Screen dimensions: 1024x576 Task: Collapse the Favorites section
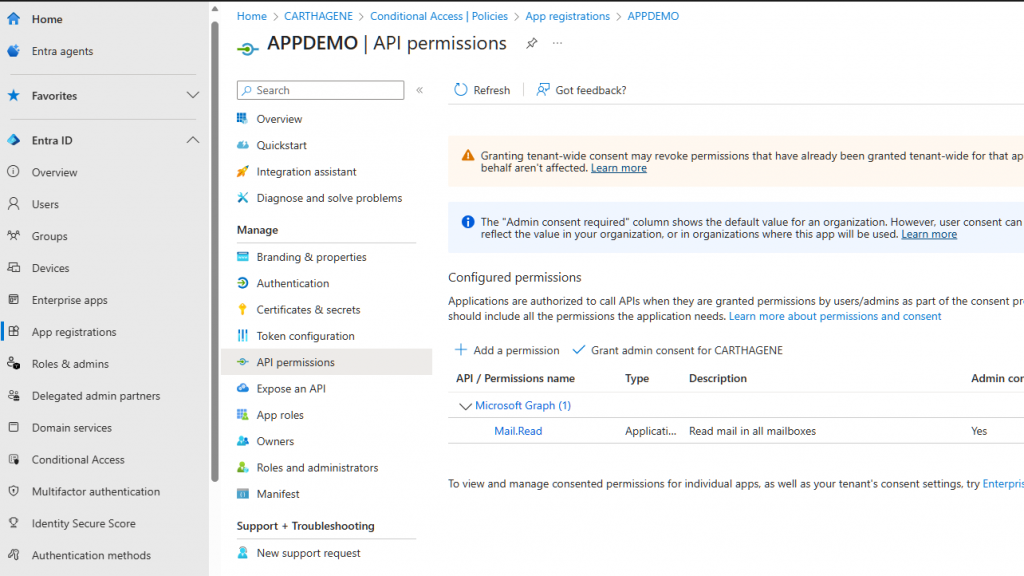[193, 95]
